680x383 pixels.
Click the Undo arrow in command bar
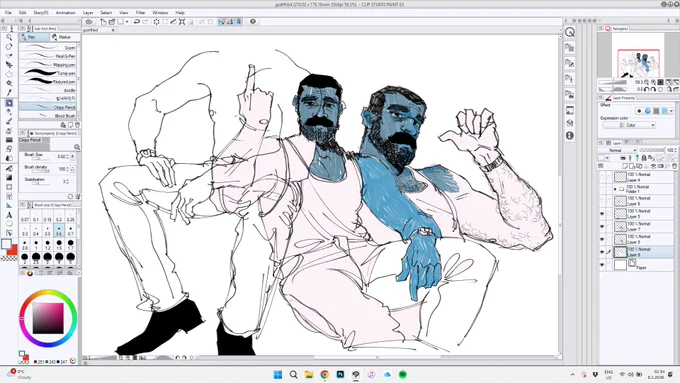coord(136,22)
